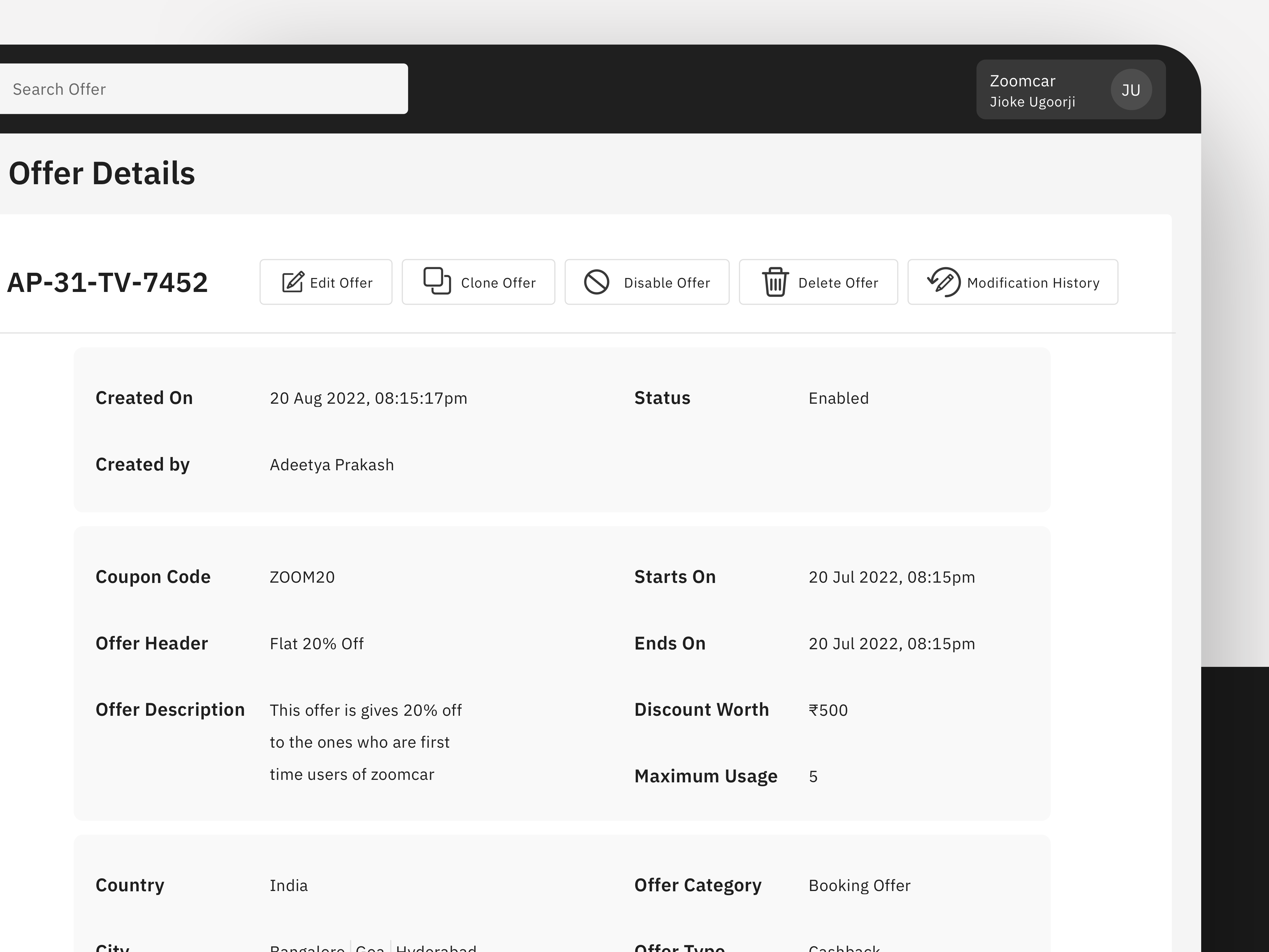The height and width of the screenshot is (952, 1269).
Task: Open Modification History
Action: point(1012,282)
